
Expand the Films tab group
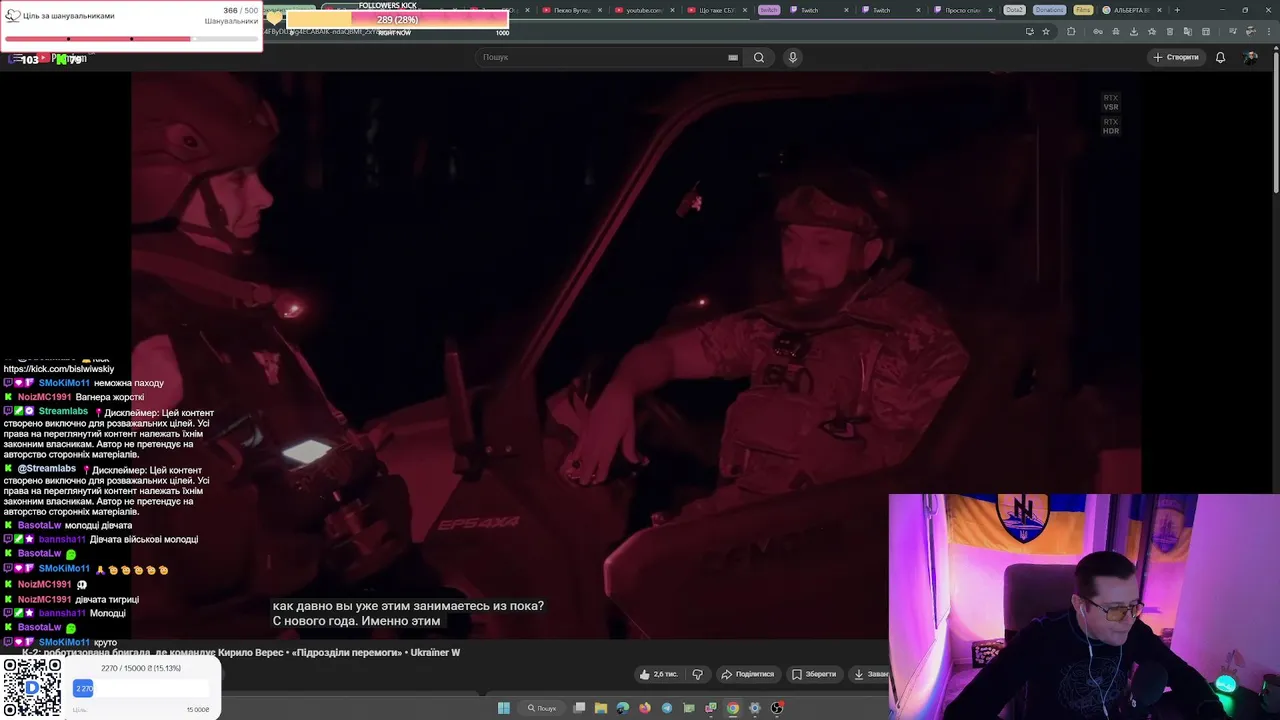pos(1083,10)
